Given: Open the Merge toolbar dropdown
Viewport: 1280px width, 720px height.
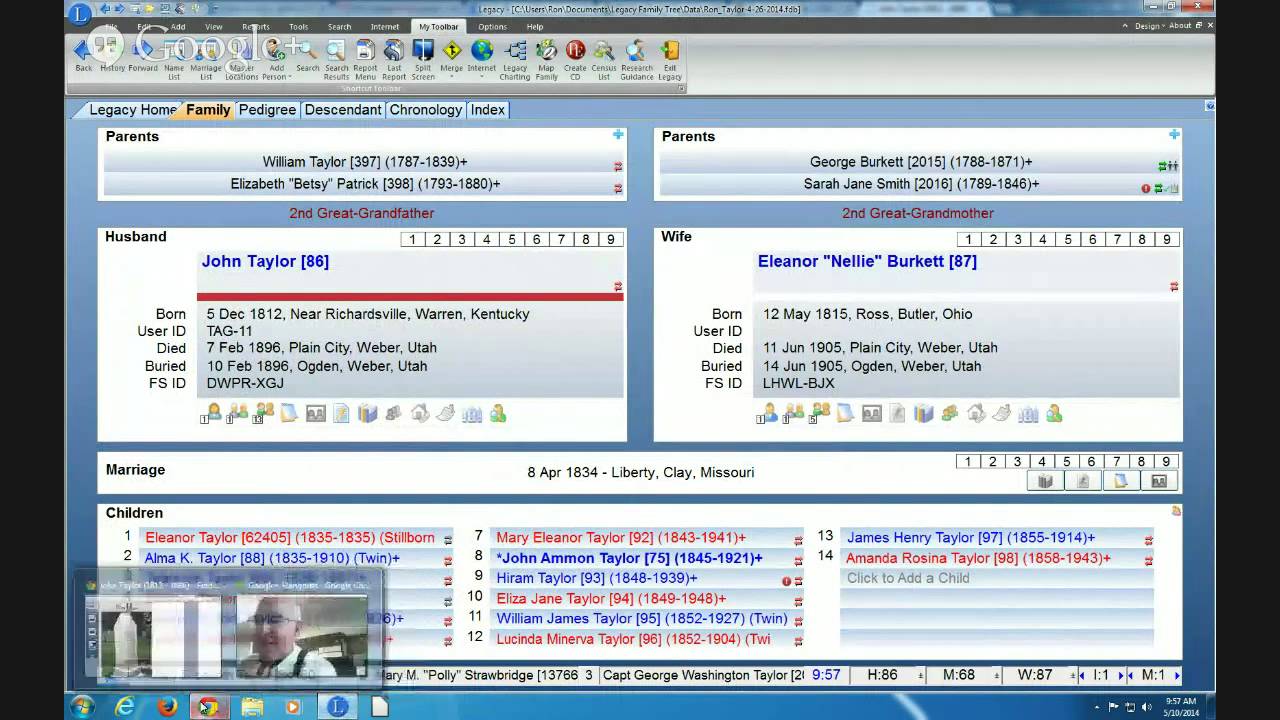Looking at the screenshot, I should click(x=452, y=77).
